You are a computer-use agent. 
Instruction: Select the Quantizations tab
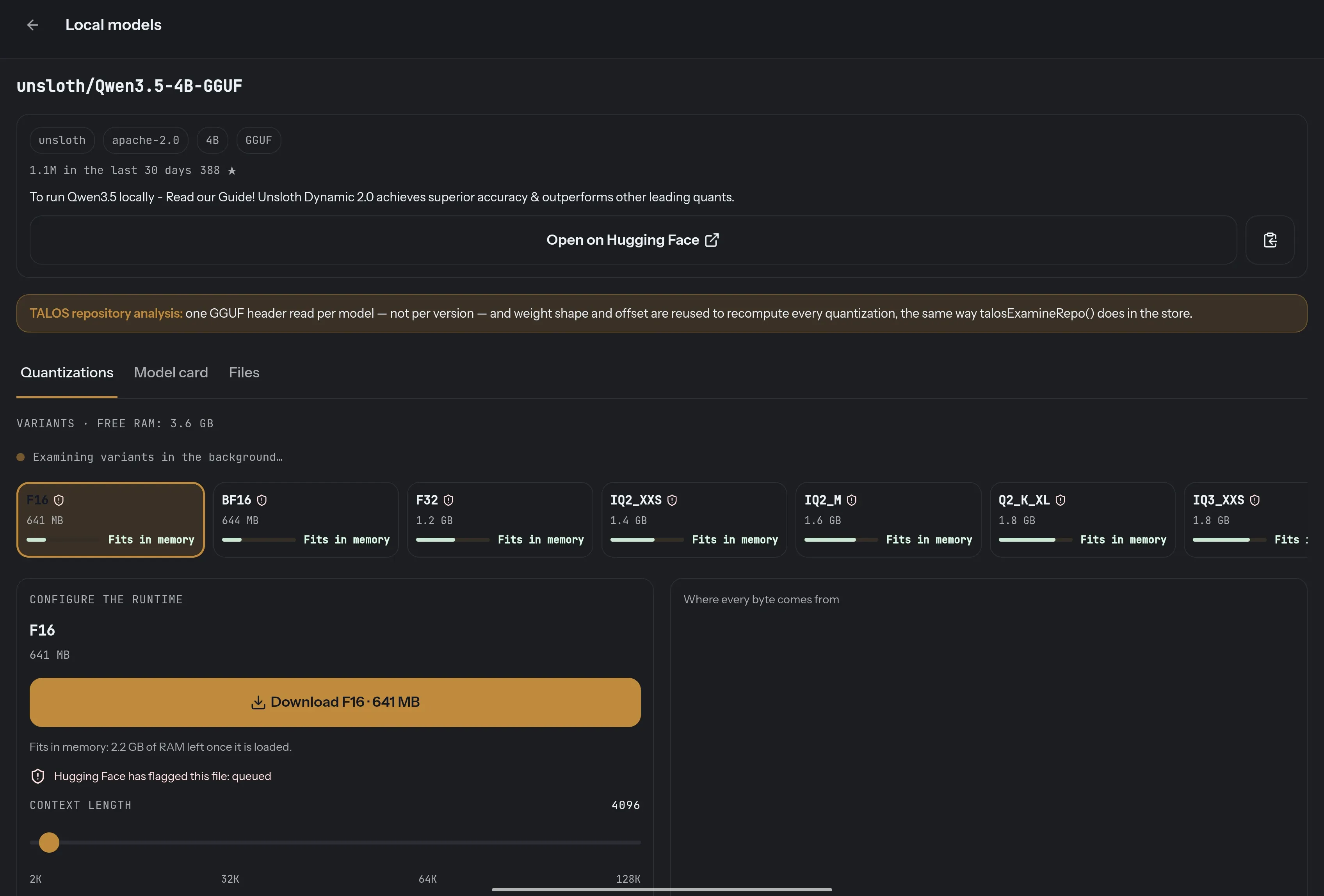click(67, 373)
